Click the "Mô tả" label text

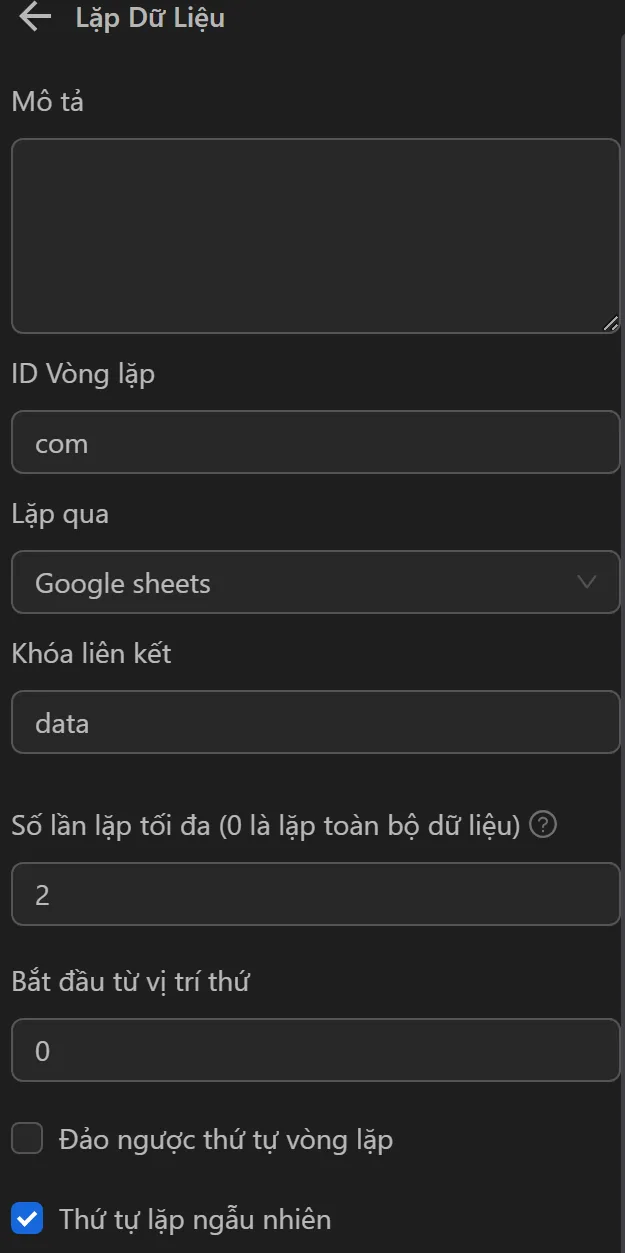pos(47,101)
